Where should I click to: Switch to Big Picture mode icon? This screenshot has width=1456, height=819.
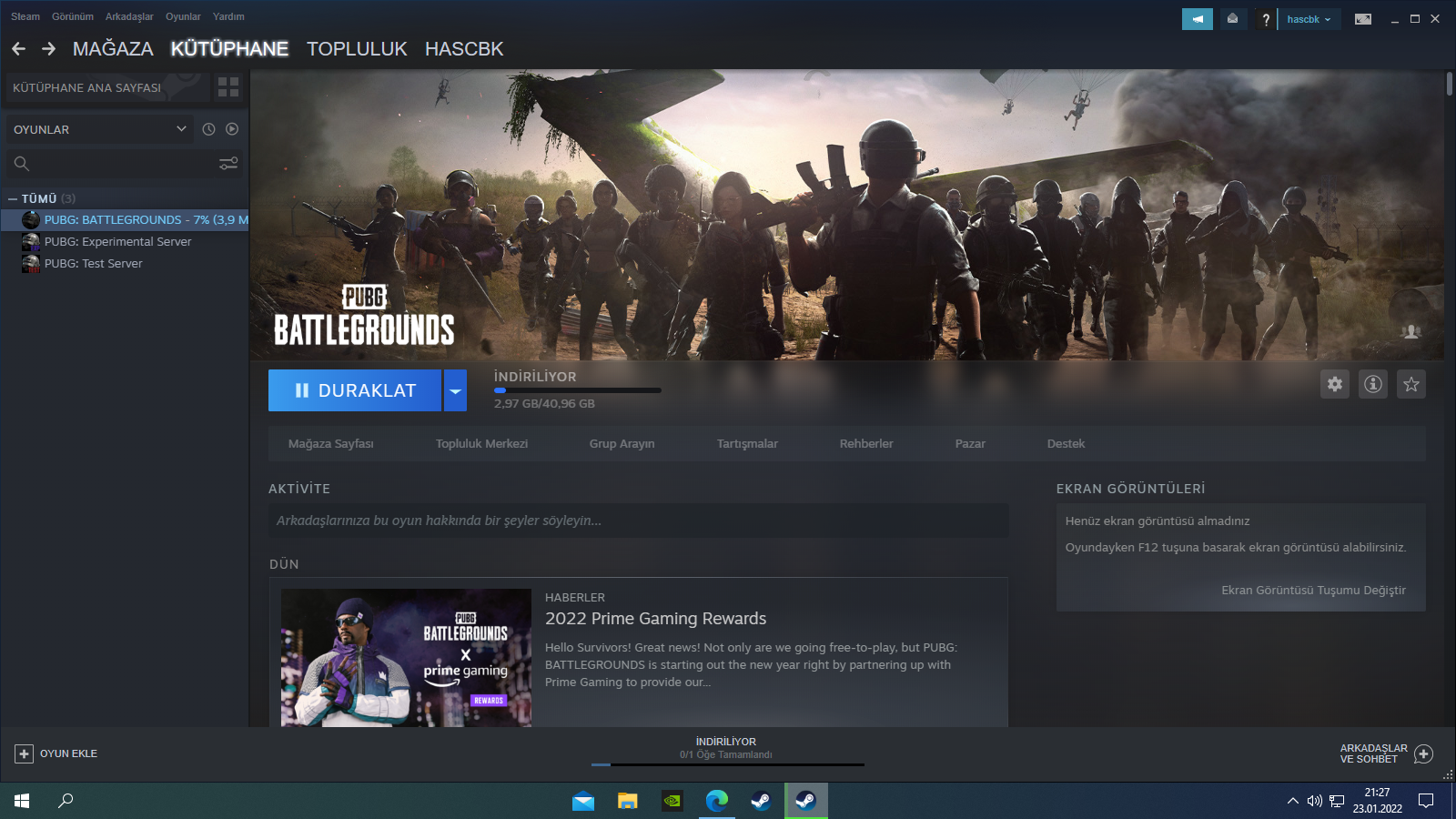[x=1363, y=19]
